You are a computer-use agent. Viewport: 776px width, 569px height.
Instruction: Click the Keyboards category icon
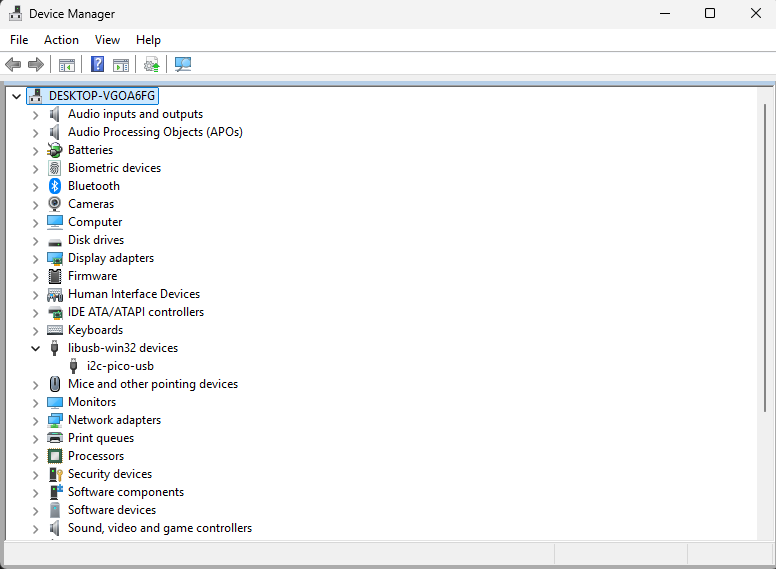pyautogui.click(x=54, y=330)
